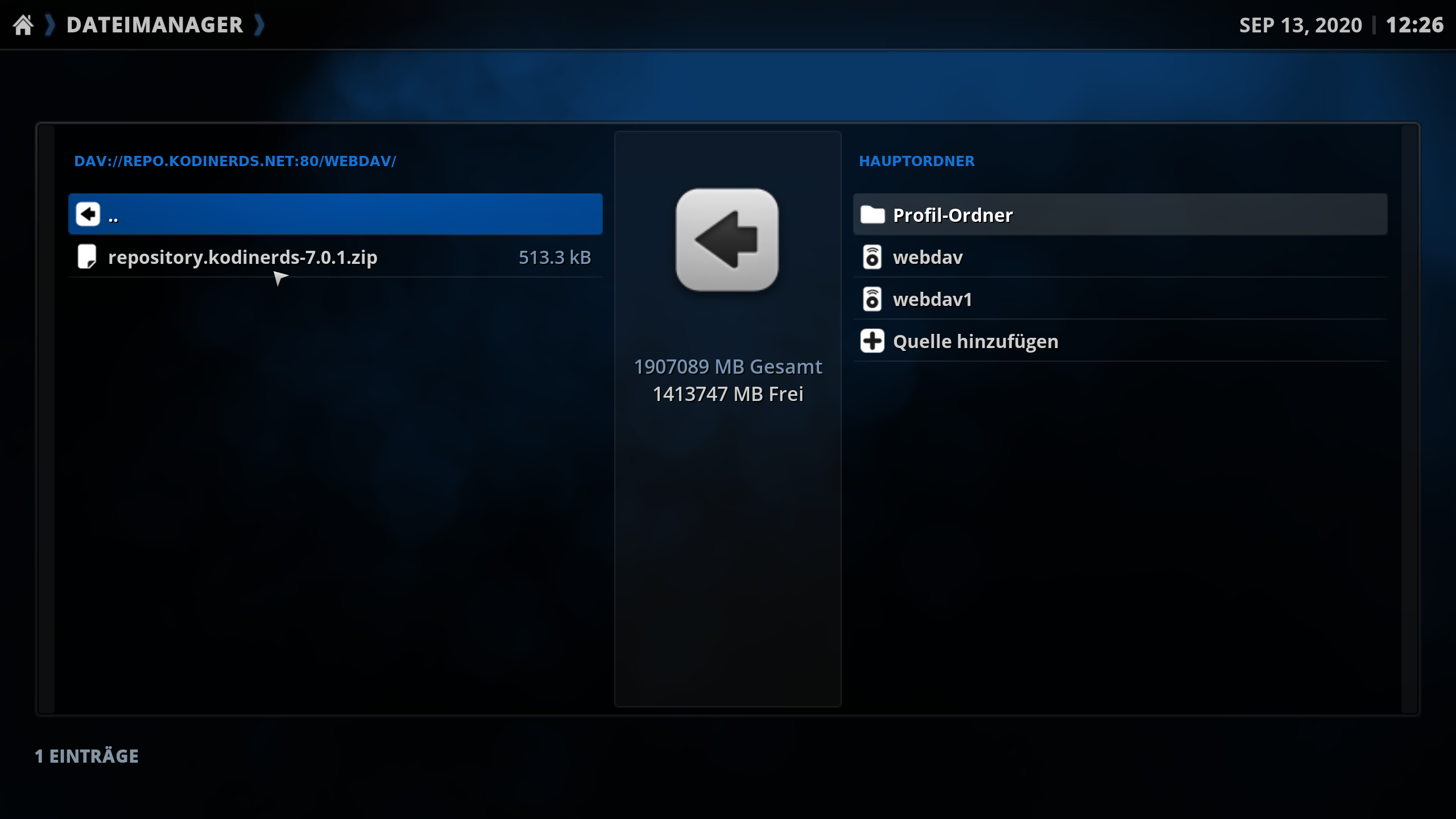The height and width of the screenshot is (819, 1456).
Task: Click the webdav1 network source icon
Action: pyautogui.click(x=872, y=299)
